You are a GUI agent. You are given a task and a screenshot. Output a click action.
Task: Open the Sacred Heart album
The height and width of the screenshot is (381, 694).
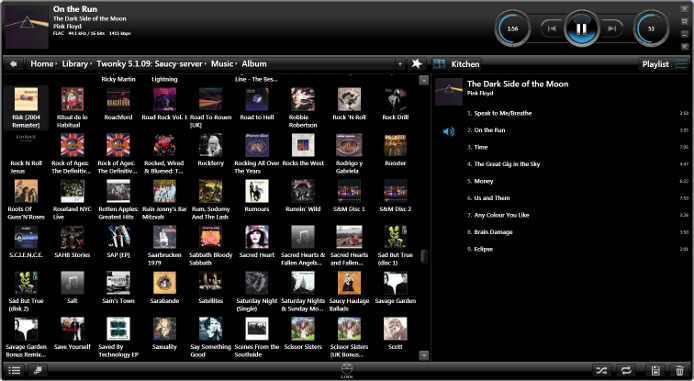pos(257,241)
